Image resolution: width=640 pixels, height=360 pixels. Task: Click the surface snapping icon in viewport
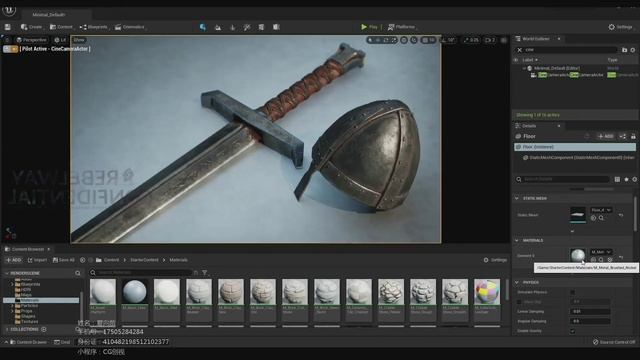414,40
